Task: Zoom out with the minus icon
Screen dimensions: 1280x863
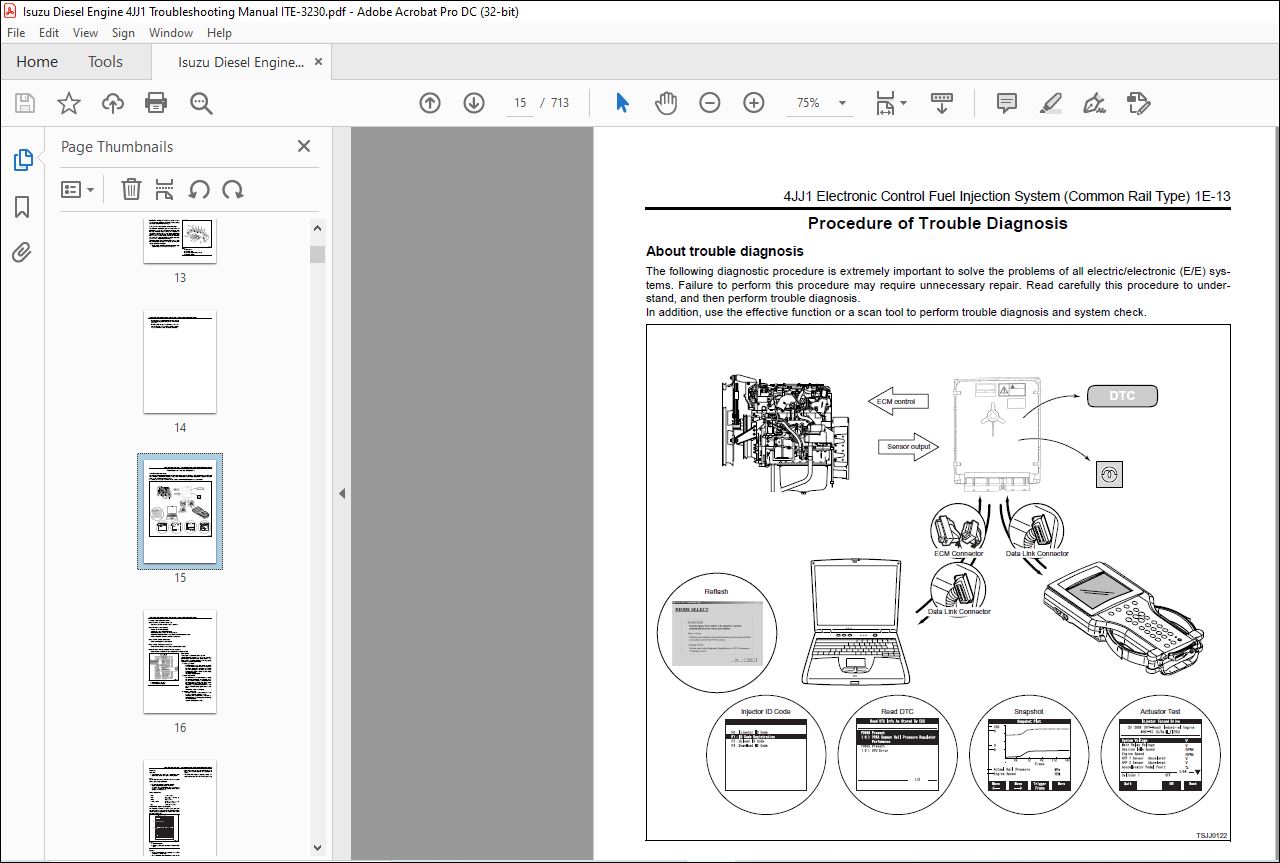Action: point(710,103)
